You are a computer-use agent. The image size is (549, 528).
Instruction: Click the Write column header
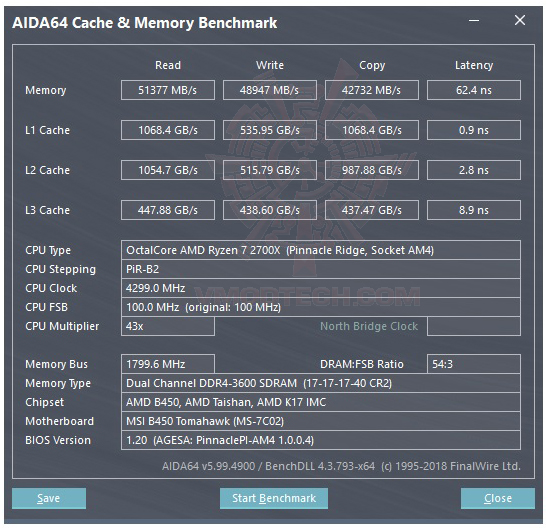click(x=270, y=65)
